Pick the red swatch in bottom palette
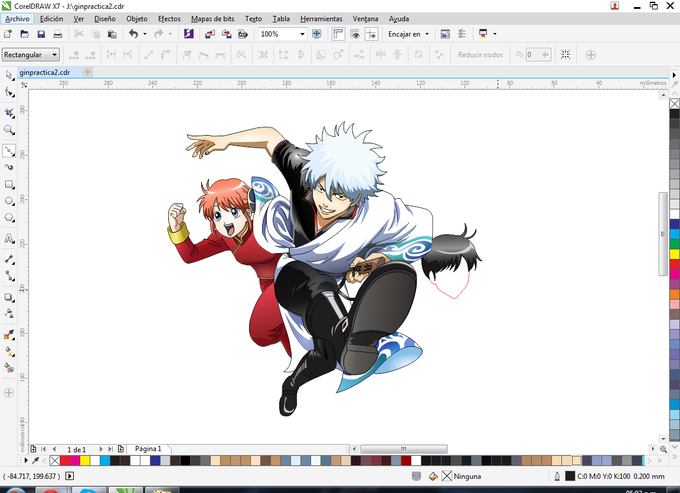The image size is (680, 493). click(x=65, y=460)
